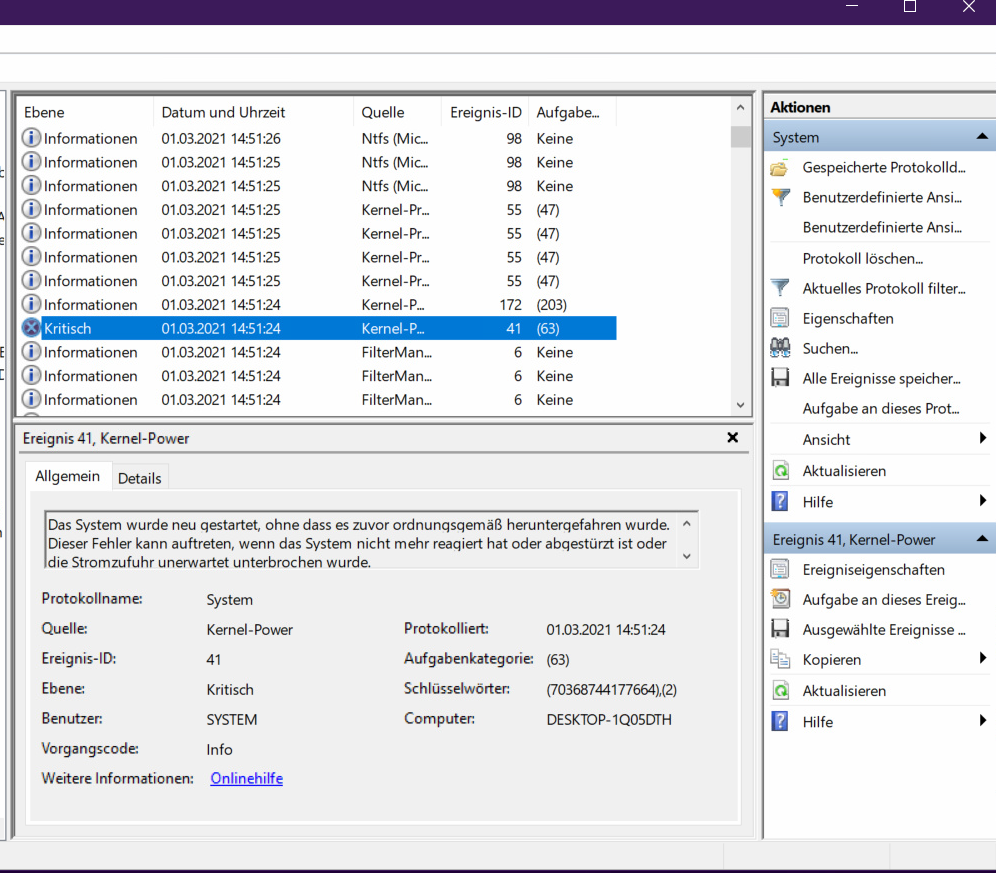The width and height of the screenshot is (996, 873).
Task: Click the critical error icon on Kritisch row
Action: tap(31, 328)
